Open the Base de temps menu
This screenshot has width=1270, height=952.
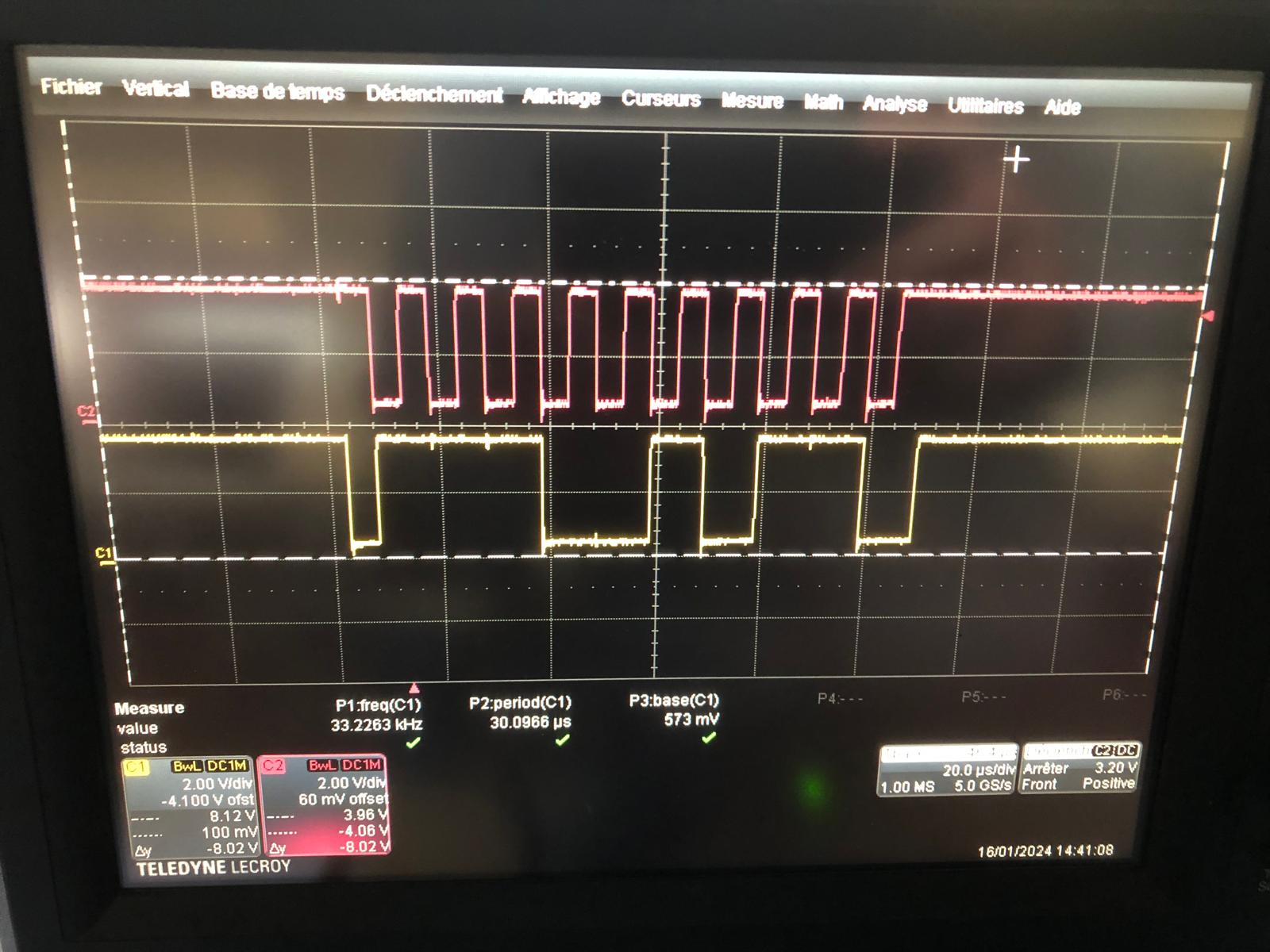pyautogui.click(x=277, y=92)
